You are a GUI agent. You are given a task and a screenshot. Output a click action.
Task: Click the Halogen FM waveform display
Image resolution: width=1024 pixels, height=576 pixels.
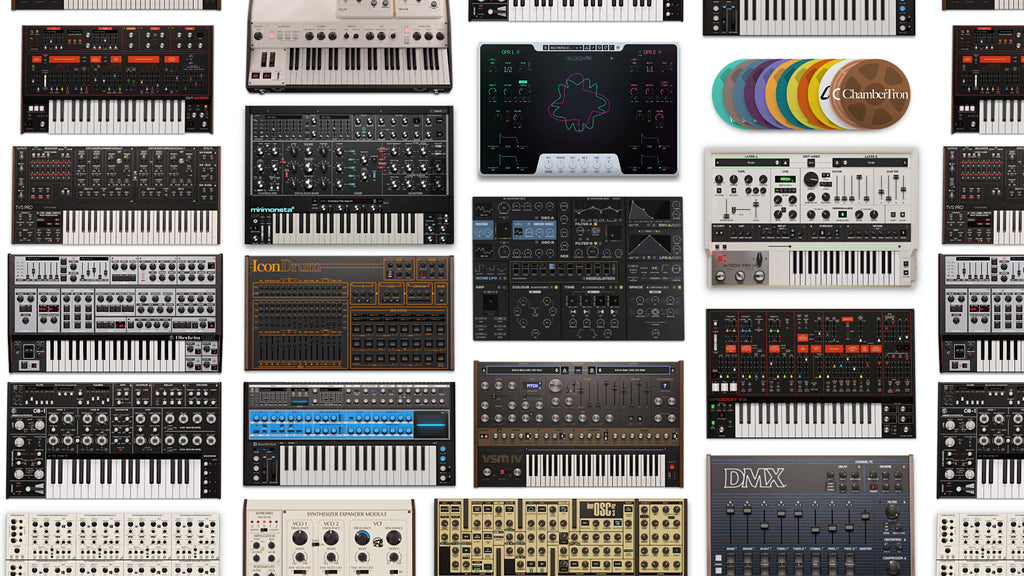[578, 102]
